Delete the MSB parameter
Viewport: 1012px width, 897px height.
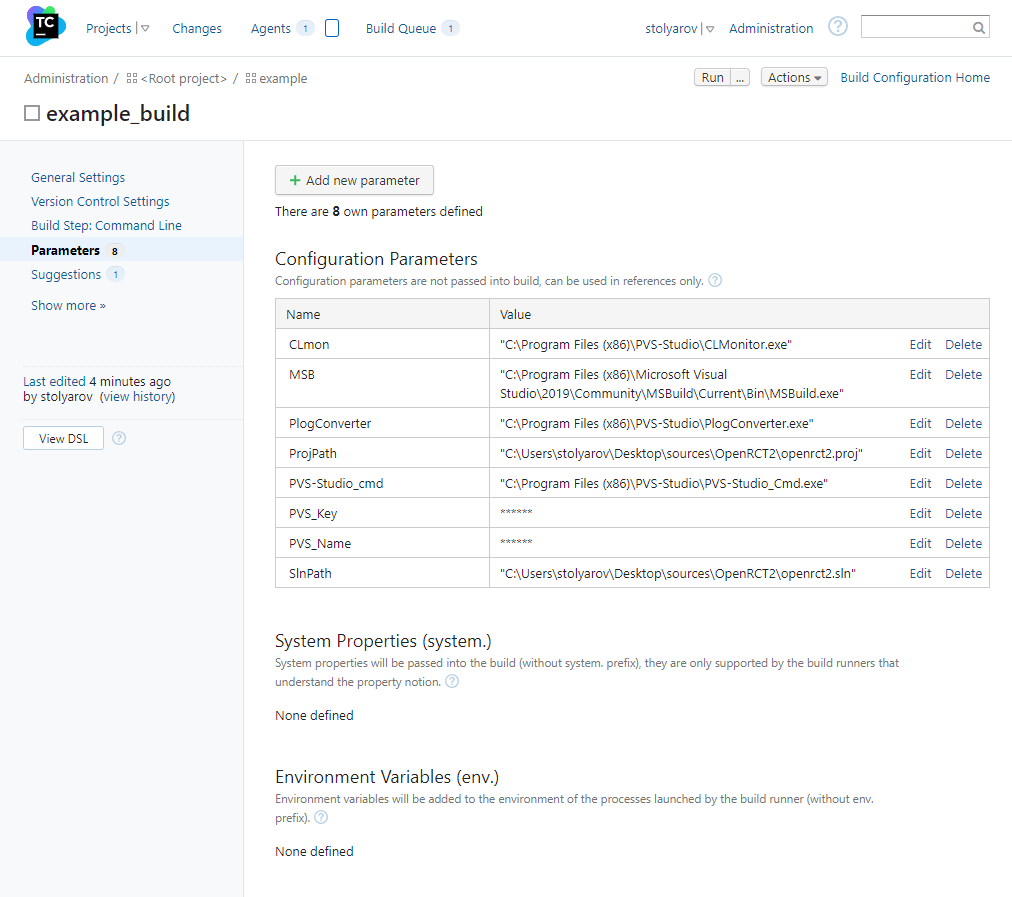tap(963, 374)
